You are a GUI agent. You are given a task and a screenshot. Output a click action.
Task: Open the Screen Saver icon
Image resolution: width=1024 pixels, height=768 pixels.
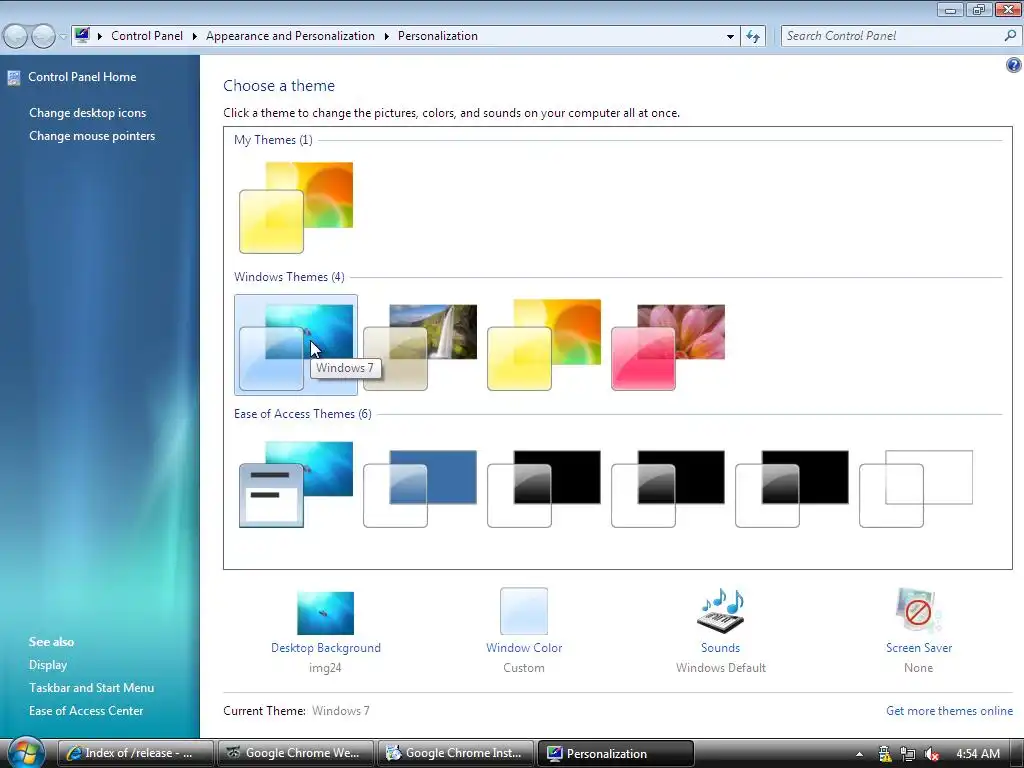[918, 611]
